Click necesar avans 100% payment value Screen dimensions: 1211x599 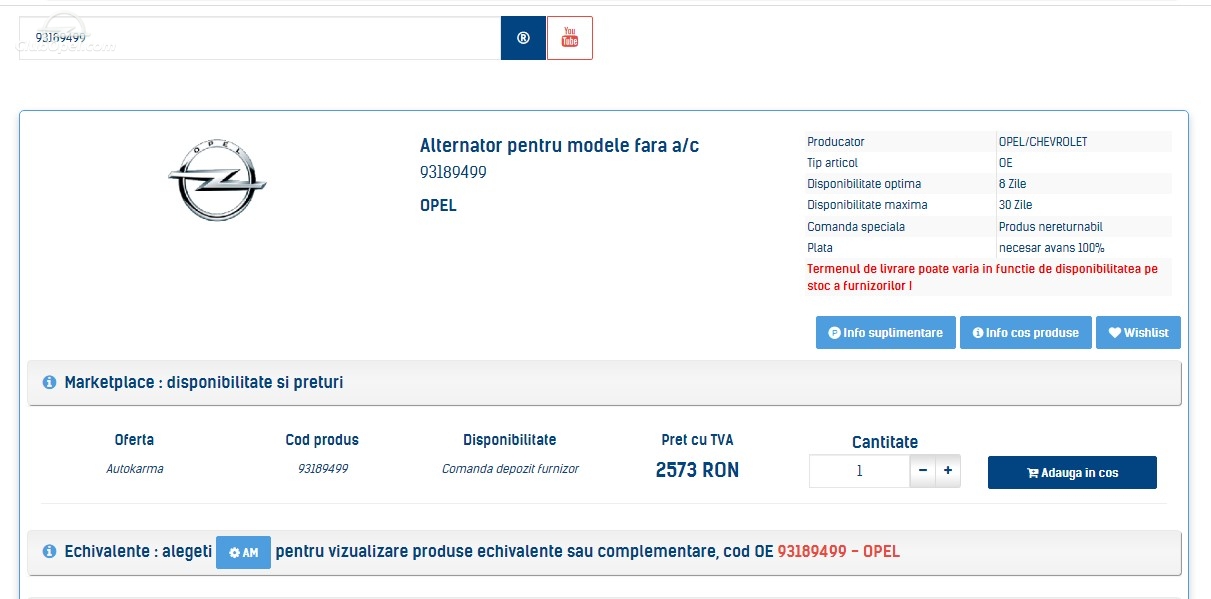[x=1051, y=248]
